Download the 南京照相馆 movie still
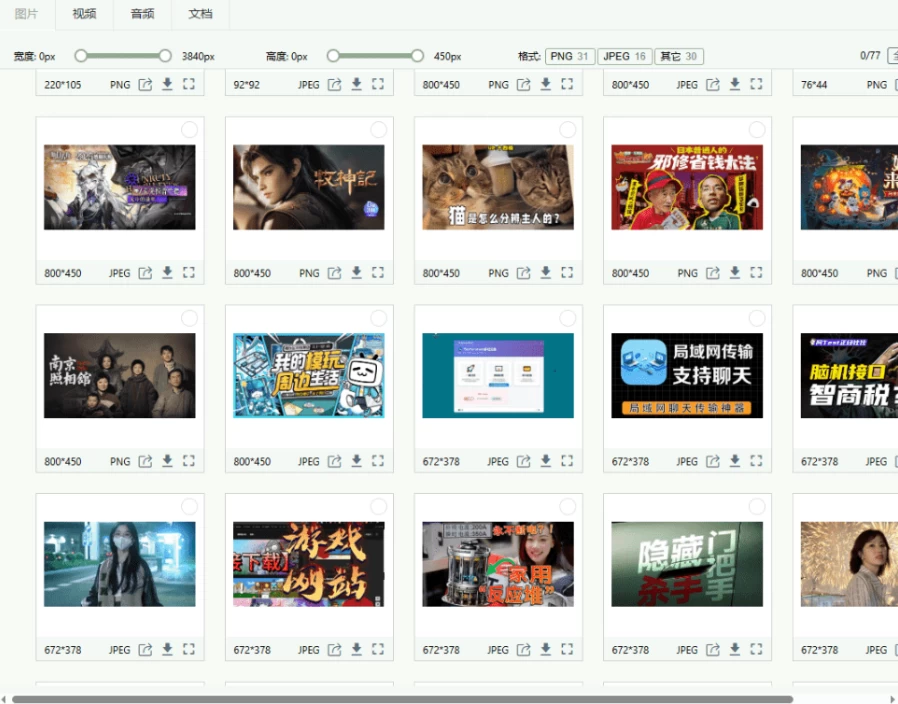 coord(167,462)
